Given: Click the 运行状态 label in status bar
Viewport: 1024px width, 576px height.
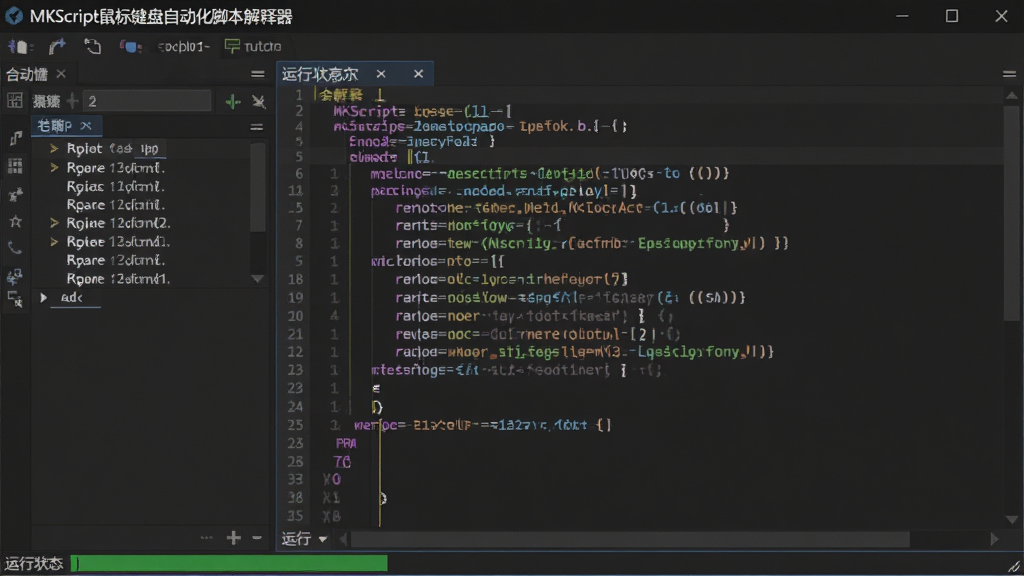Looking at the screenshot, I should [x=34, y=564].
